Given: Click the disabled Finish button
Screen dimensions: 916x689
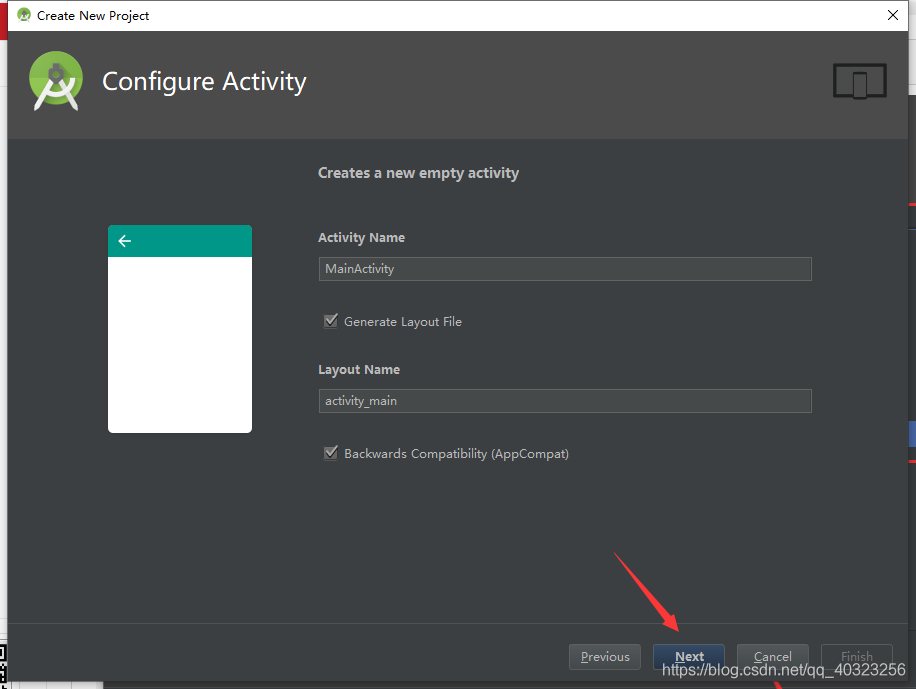Looking at the screenshot, I should pyautogui.click(x=856, y=657).
